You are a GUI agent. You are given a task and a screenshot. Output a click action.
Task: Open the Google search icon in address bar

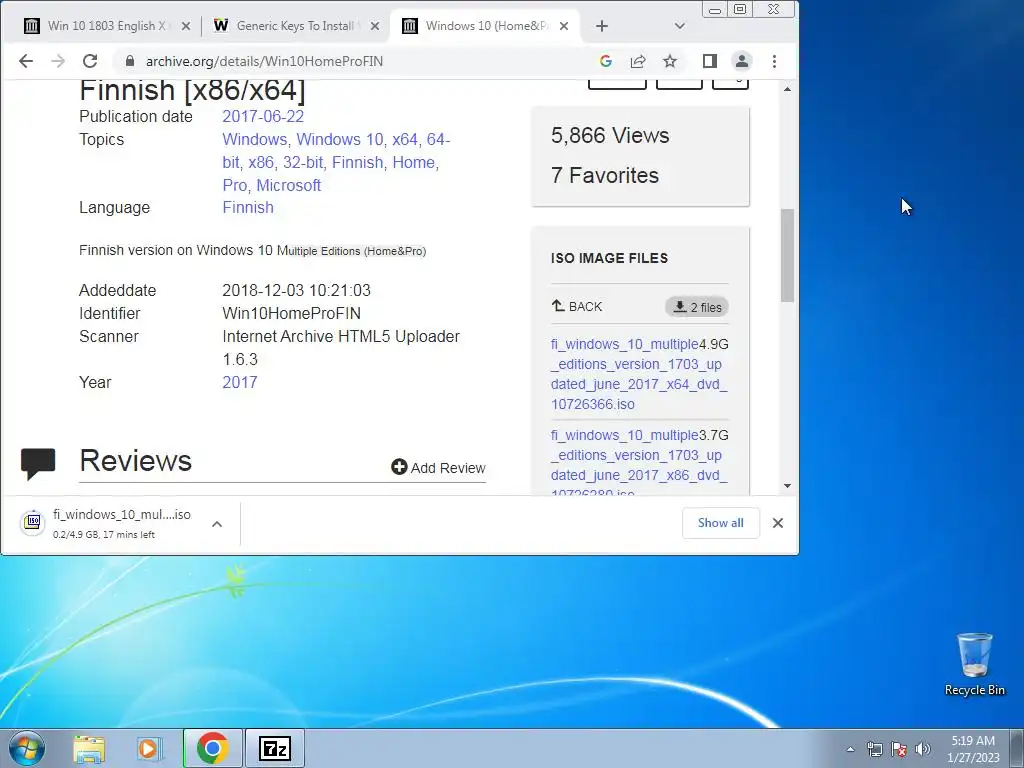click(605, 61)
